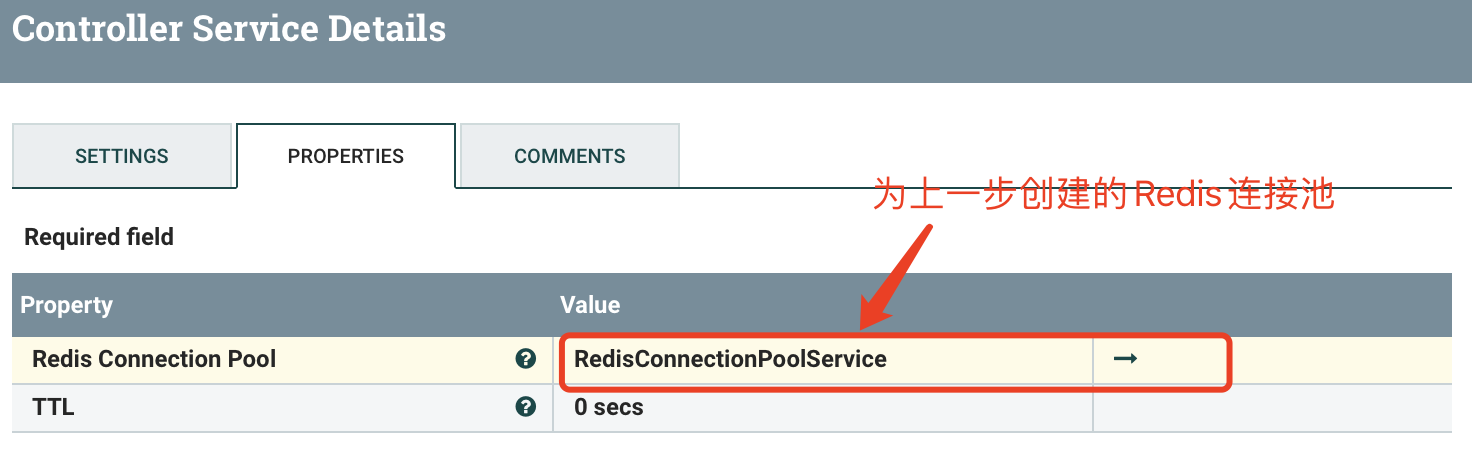Edit the RedisConnectionPoolService value cell
The image size is (1472, 464).
[x=823, y=360]
